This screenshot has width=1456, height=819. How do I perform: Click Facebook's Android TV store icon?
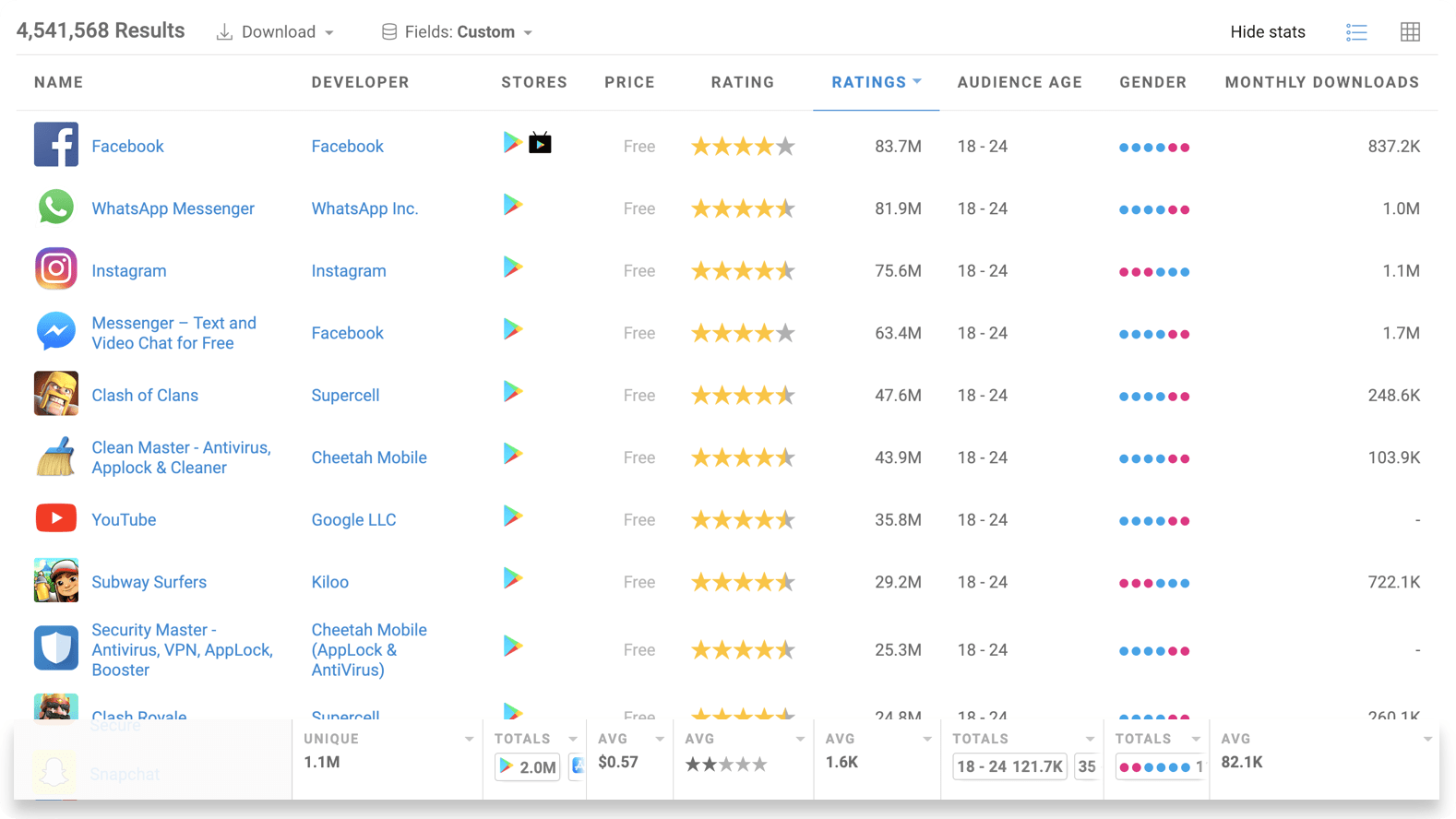540,143
